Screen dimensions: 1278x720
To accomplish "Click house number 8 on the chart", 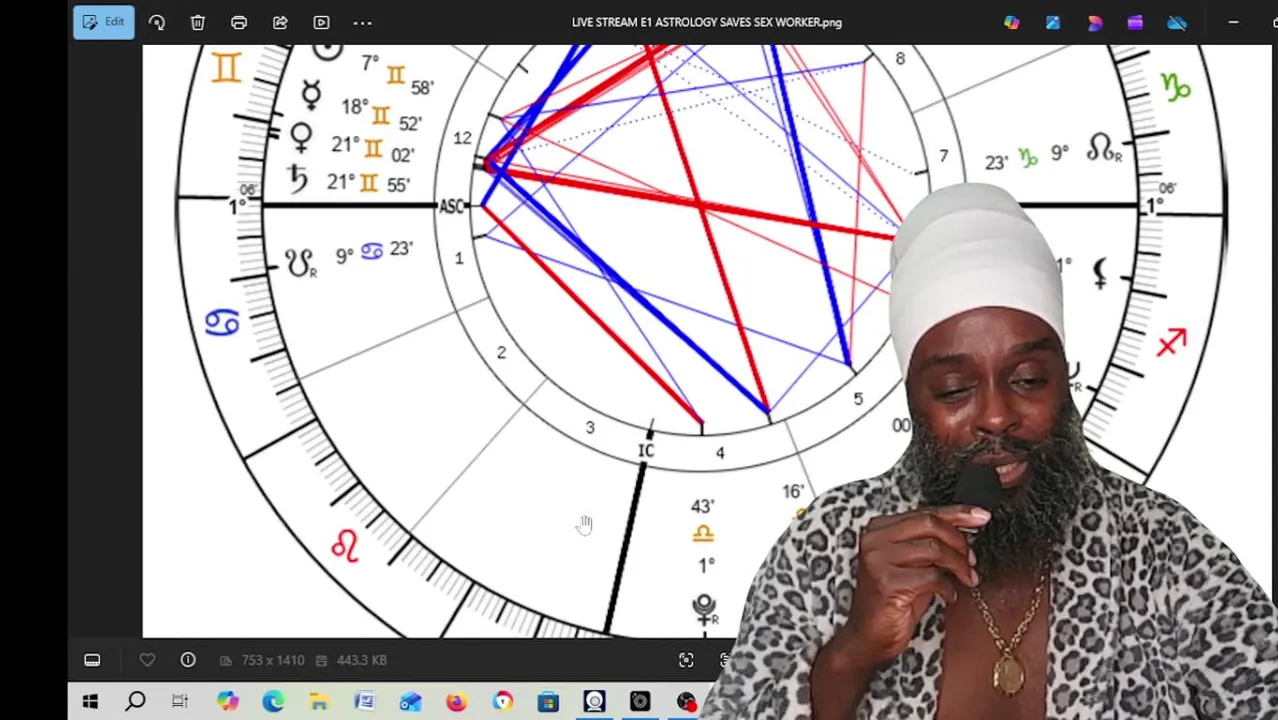I will click(x=900, y=59).
